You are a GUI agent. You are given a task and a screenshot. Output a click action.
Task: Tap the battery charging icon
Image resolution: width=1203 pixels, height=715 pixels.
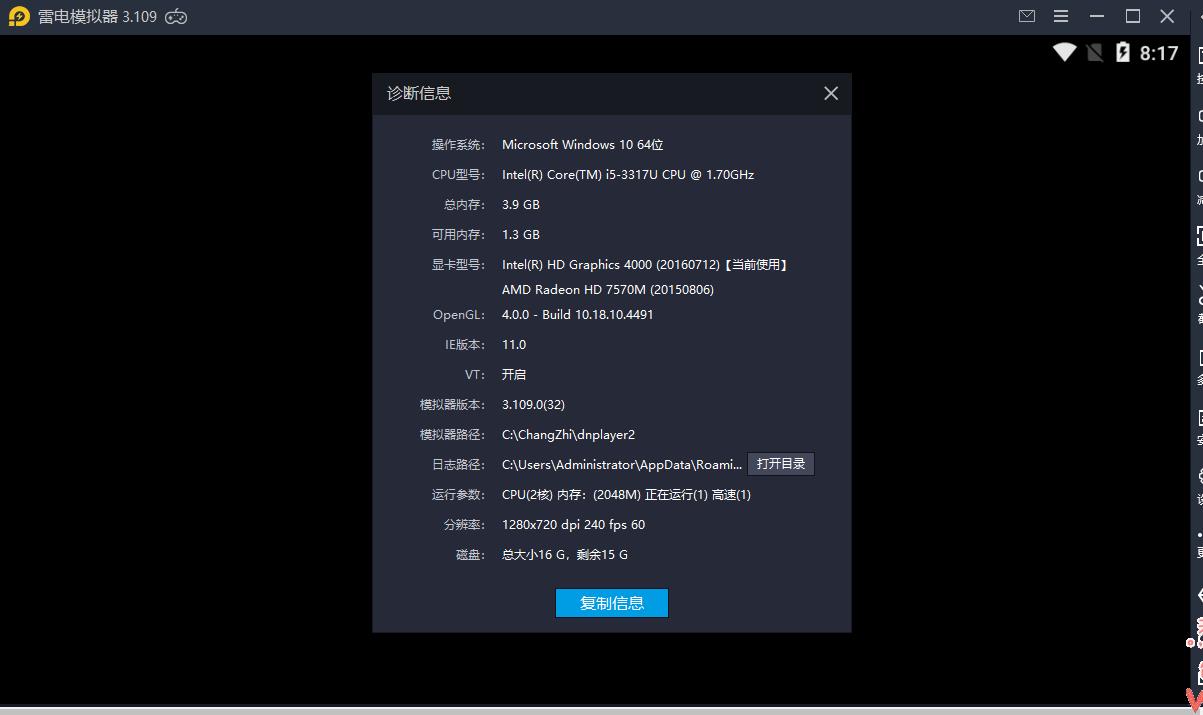(x=1122, y=53)
